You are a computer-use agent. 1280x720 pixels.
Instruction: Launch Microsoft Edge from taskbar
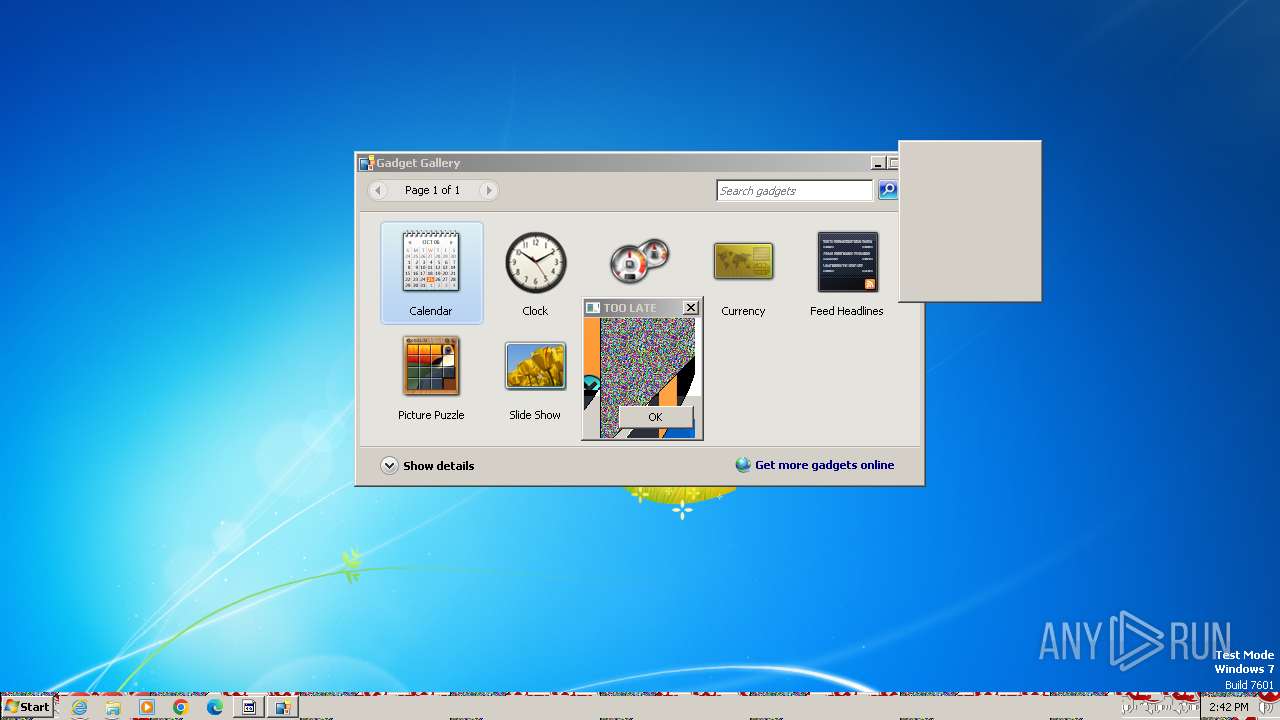coord(215,707)
